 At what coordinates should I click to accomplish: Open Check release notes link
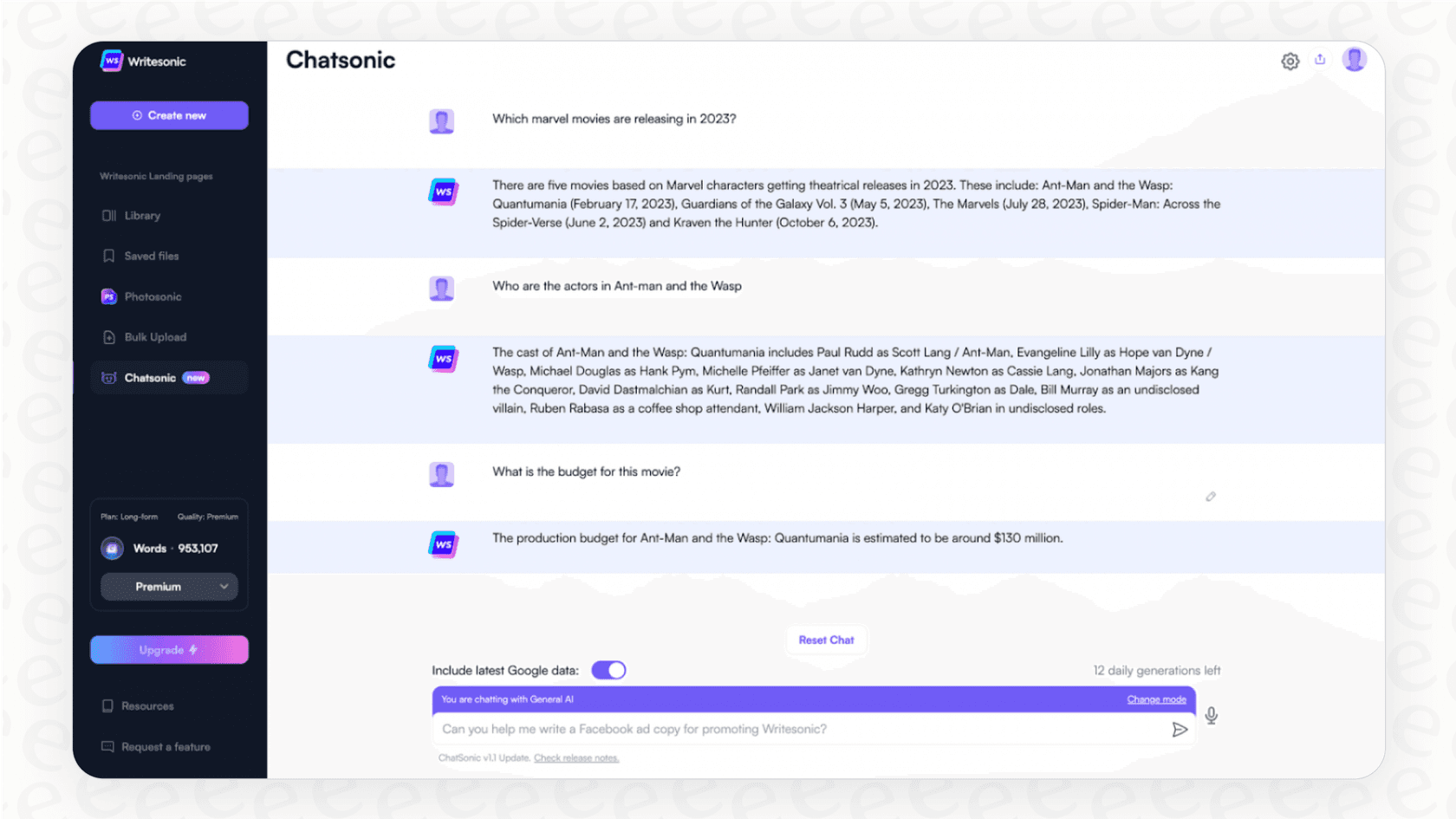[x=575, y=758]
